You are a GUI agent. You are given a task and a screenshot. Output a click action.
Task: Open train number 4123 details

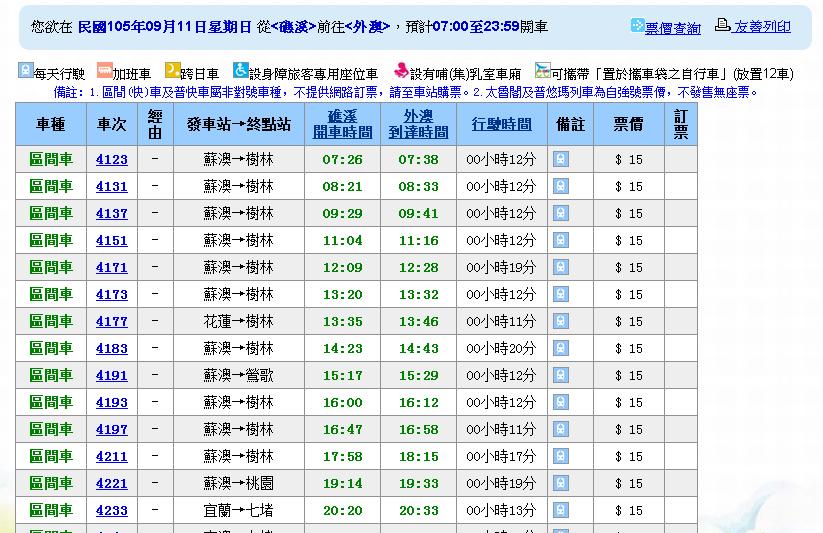(112, 160)
